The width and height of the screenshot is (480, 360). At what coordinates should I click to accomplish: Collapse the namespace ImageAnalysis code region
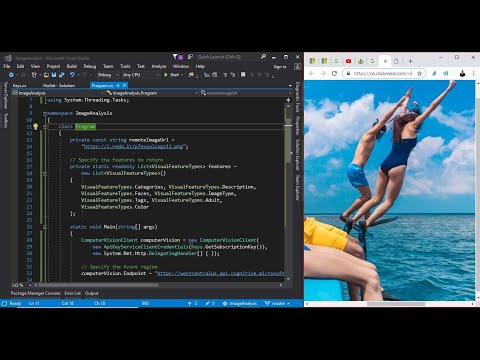pos(45,113)
